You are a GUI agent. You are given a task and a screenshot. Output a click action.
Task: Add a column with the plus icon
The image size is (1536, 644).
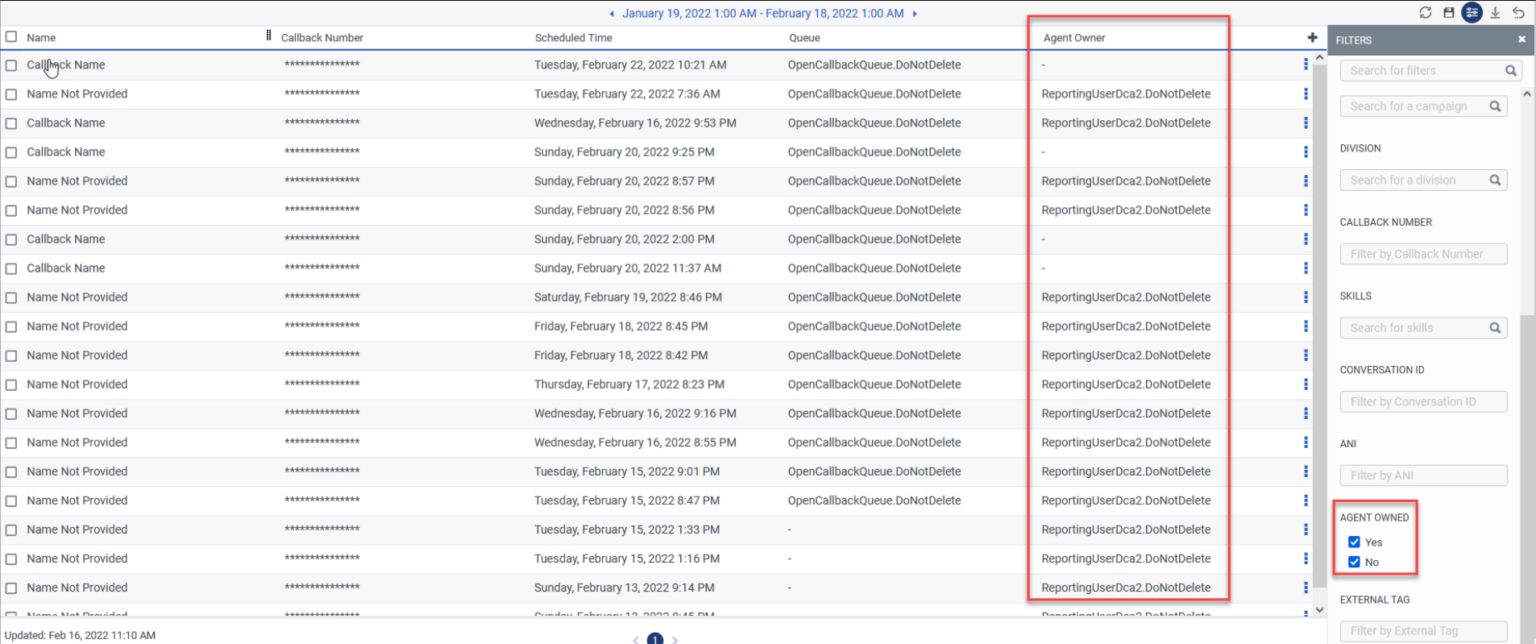[x=1312, y=37]
